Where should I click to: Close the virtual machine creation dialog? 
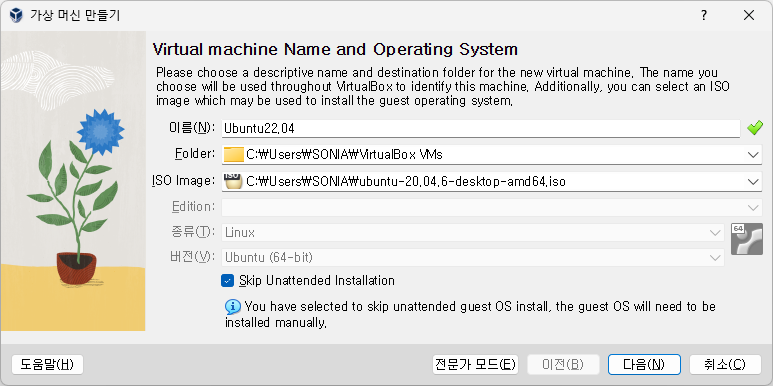click(x=749, y=16)
